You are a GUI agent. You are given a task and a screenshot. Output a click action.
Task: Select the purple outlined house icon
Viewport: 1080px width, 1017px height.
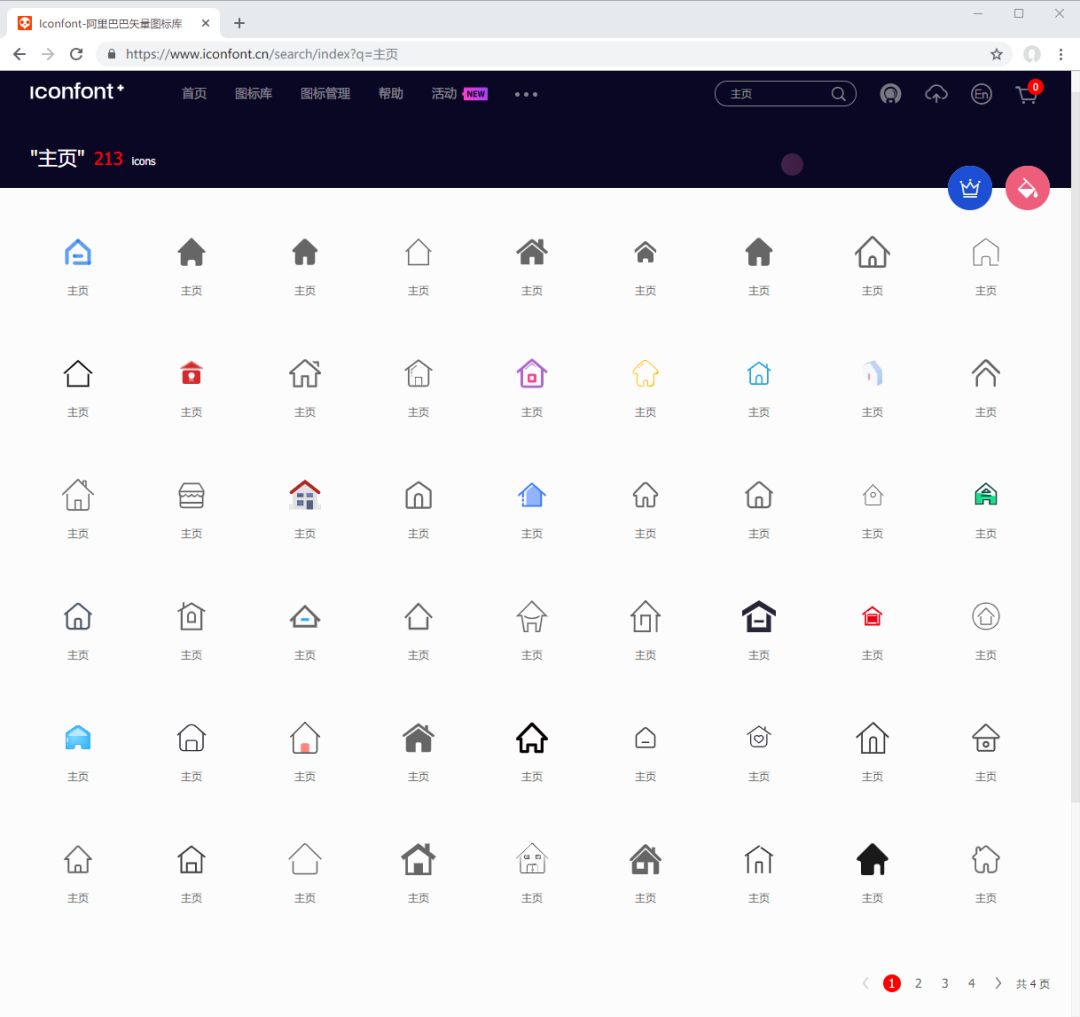coord(532,373)
